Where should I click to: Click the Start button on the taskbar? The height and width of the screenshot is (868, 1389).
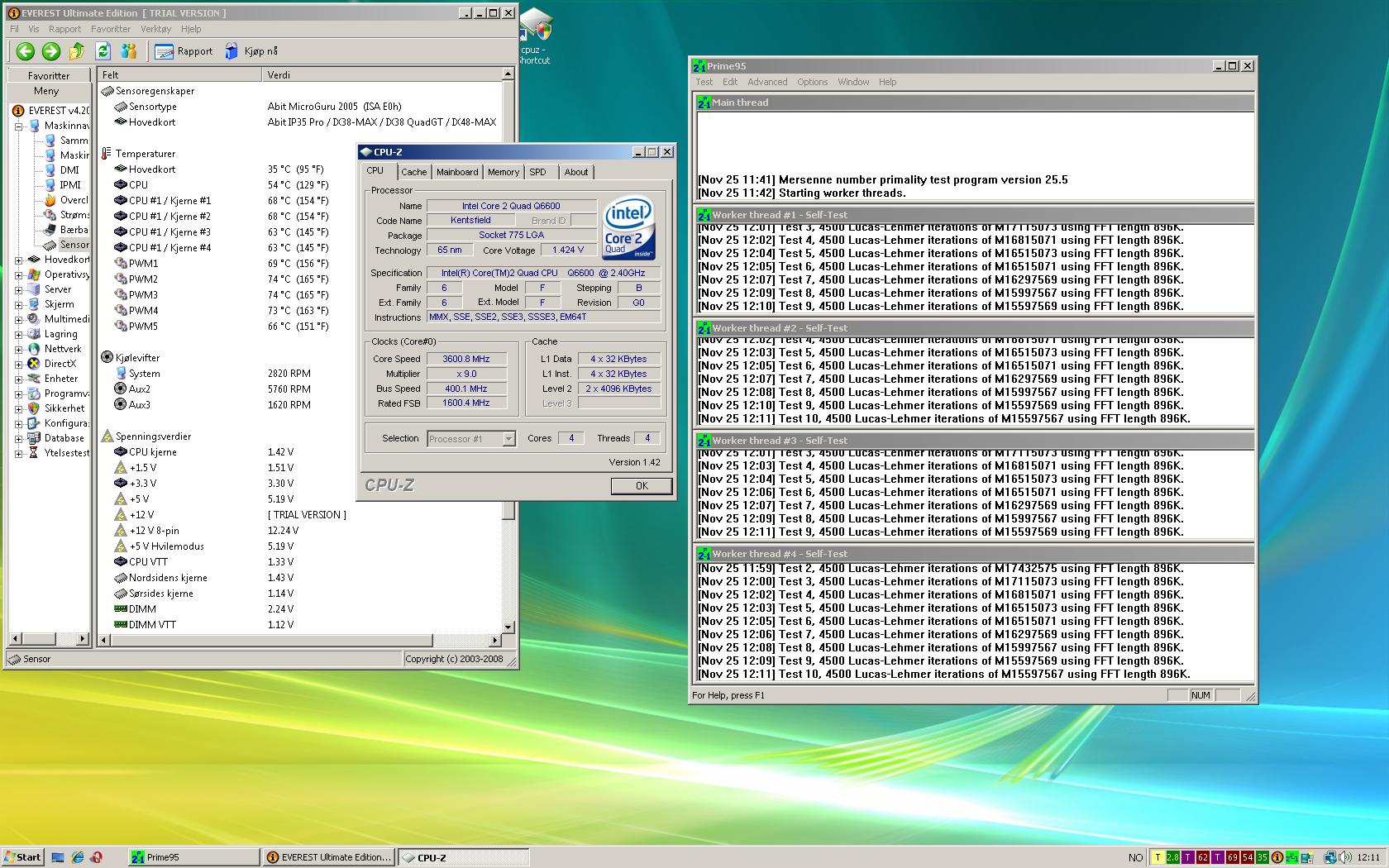[22, 857]
